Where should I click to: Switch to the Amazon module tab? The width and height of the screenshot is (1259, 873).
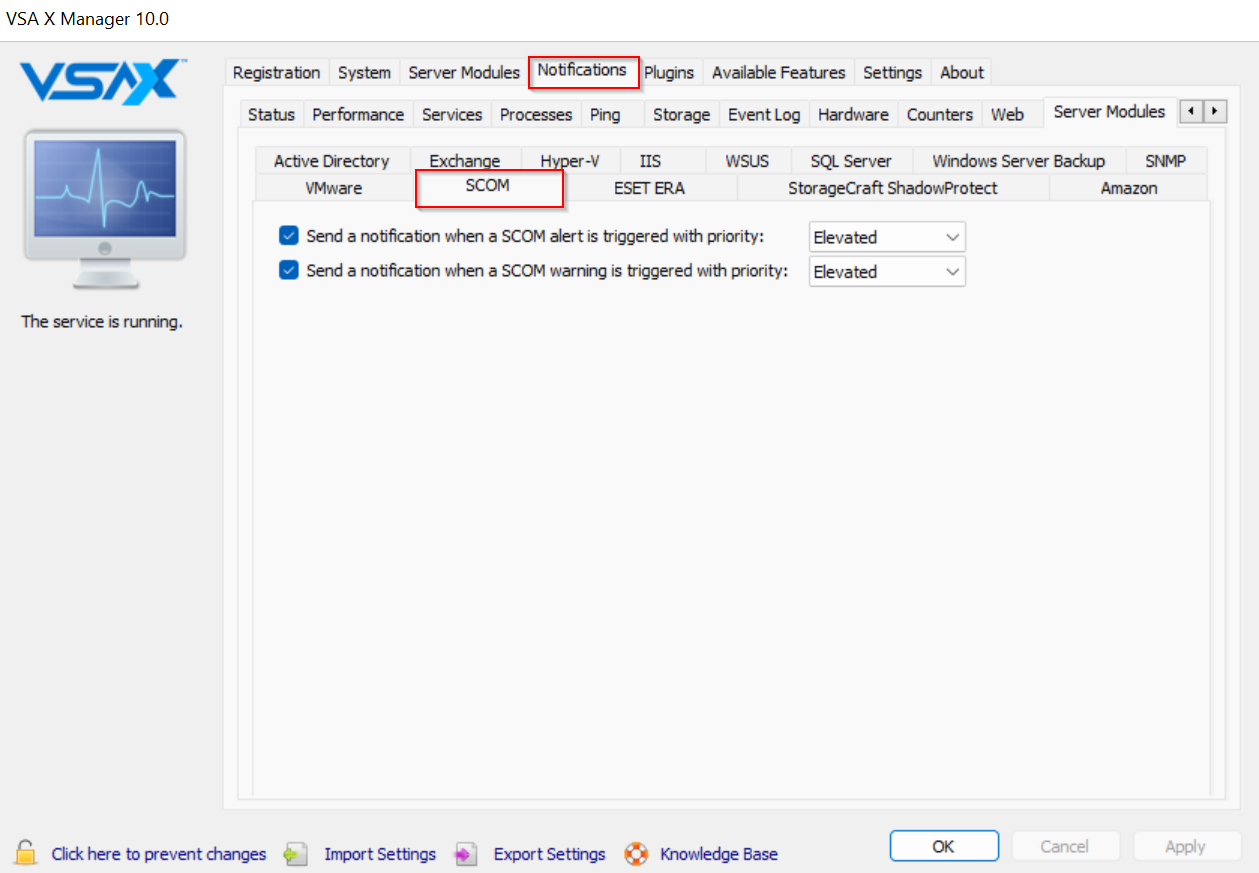1129,188
